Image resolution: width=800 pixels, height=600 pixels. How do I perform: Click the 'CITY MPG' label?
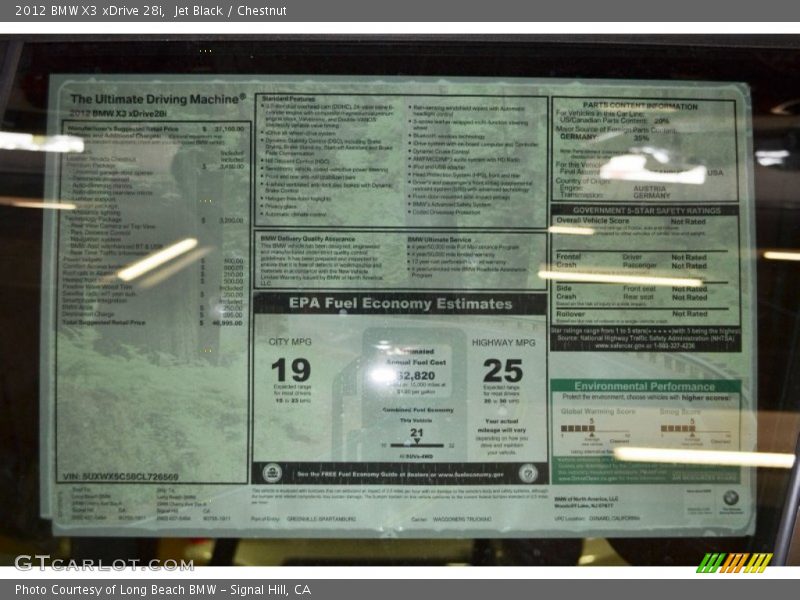tap(290, 342)
